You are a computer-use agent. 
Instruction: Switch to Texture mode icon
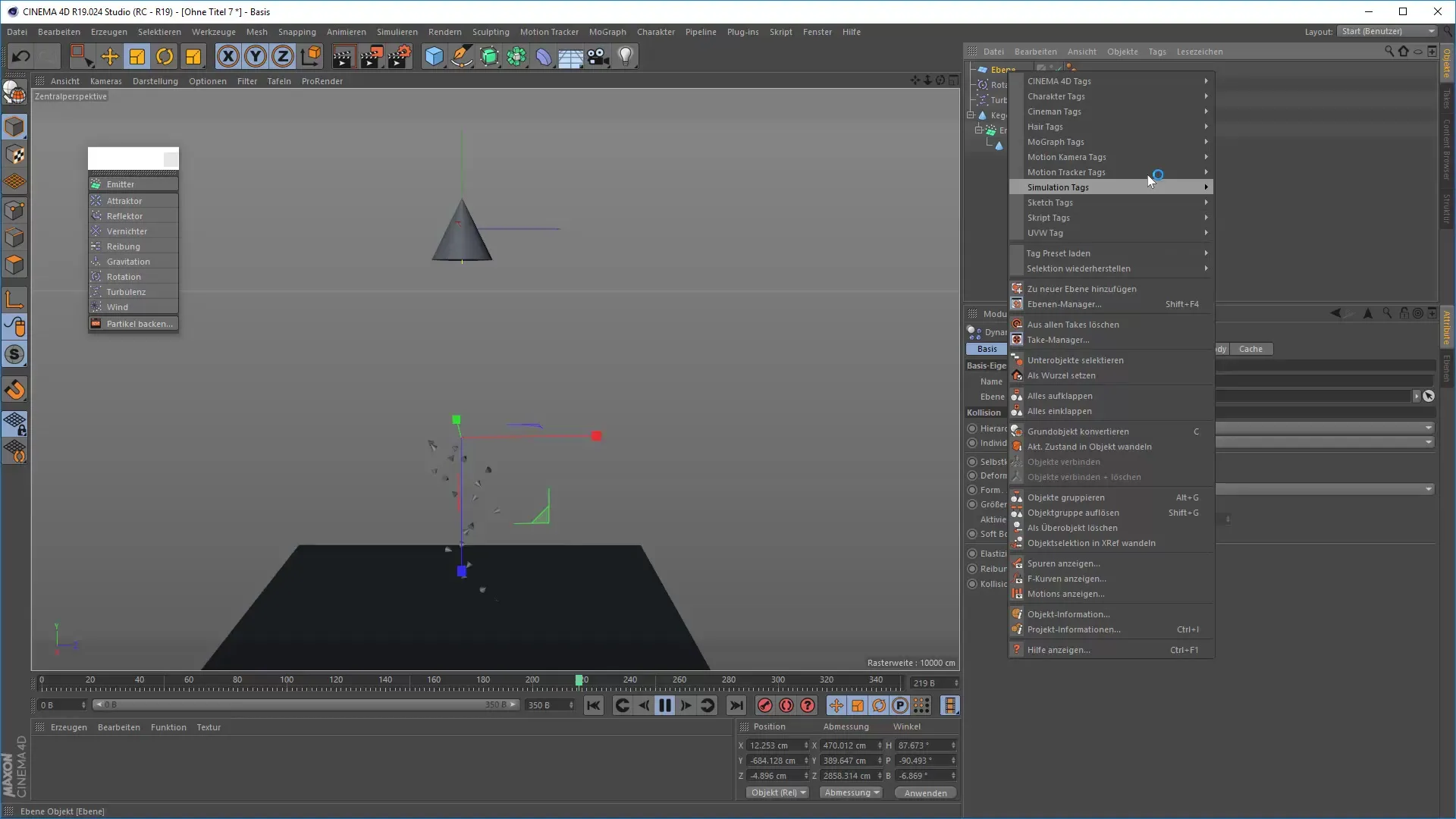[14, 155]
